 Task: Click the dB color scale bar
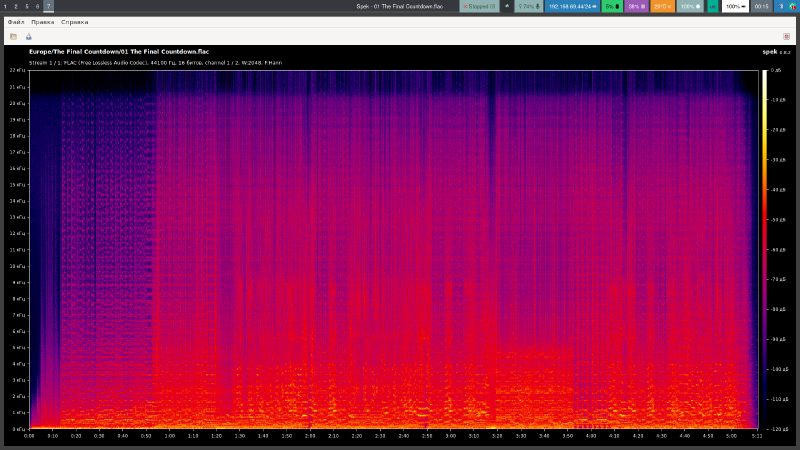[x=764, y=250]
